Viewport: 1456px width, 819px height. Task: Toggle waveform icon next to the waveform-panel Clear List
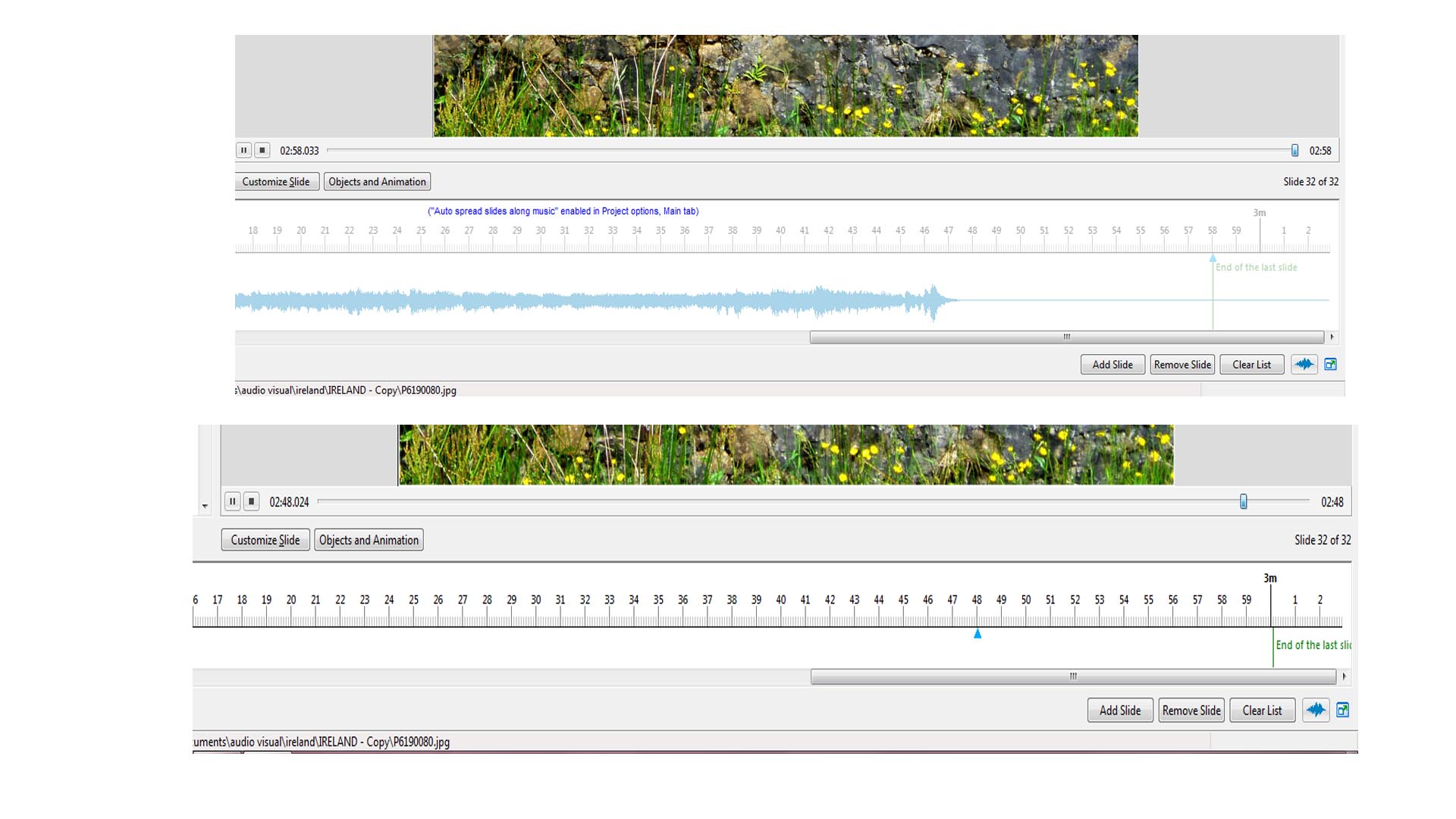pos(1304,365)
